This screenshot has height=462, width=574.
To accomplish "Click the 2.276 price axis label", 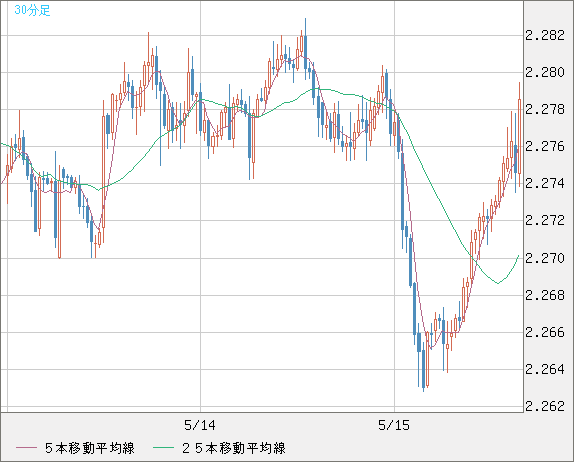I will tap(545, 146).
